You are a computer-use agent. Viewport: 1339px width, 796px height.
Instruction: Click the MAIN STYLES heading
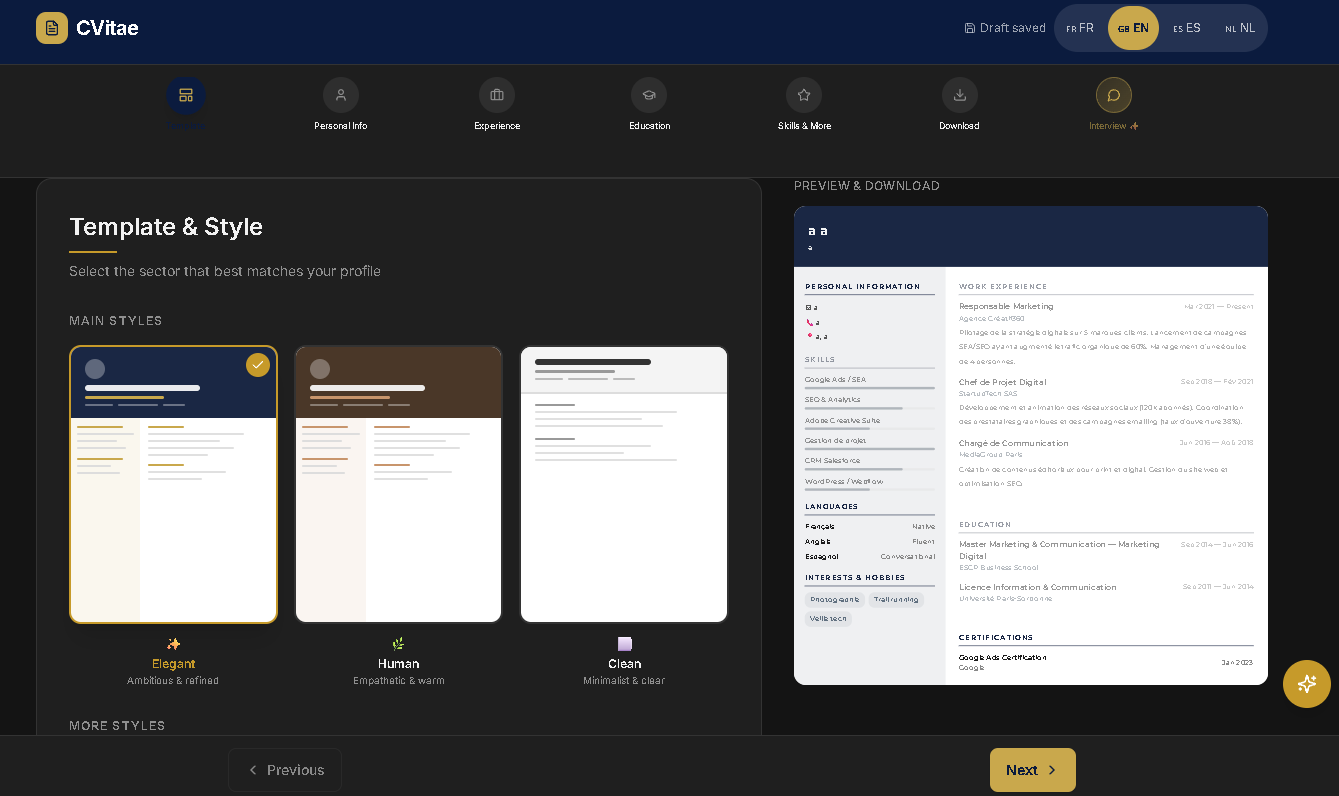point(116,321)
